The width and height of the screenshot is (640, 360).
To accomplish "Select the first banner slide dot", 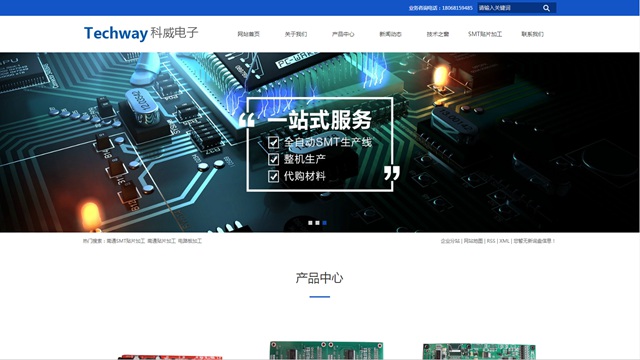I will click(x=310, y=223).
